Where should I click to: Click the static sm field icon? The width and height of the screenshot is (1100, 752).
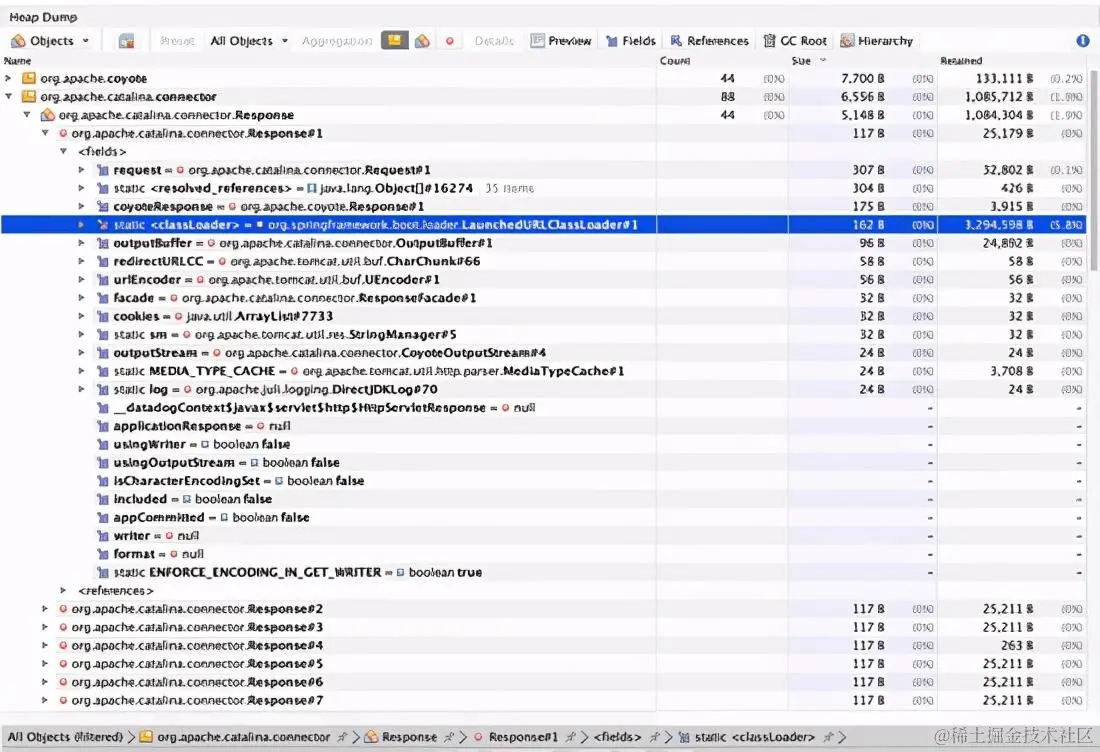click(102, 335)
